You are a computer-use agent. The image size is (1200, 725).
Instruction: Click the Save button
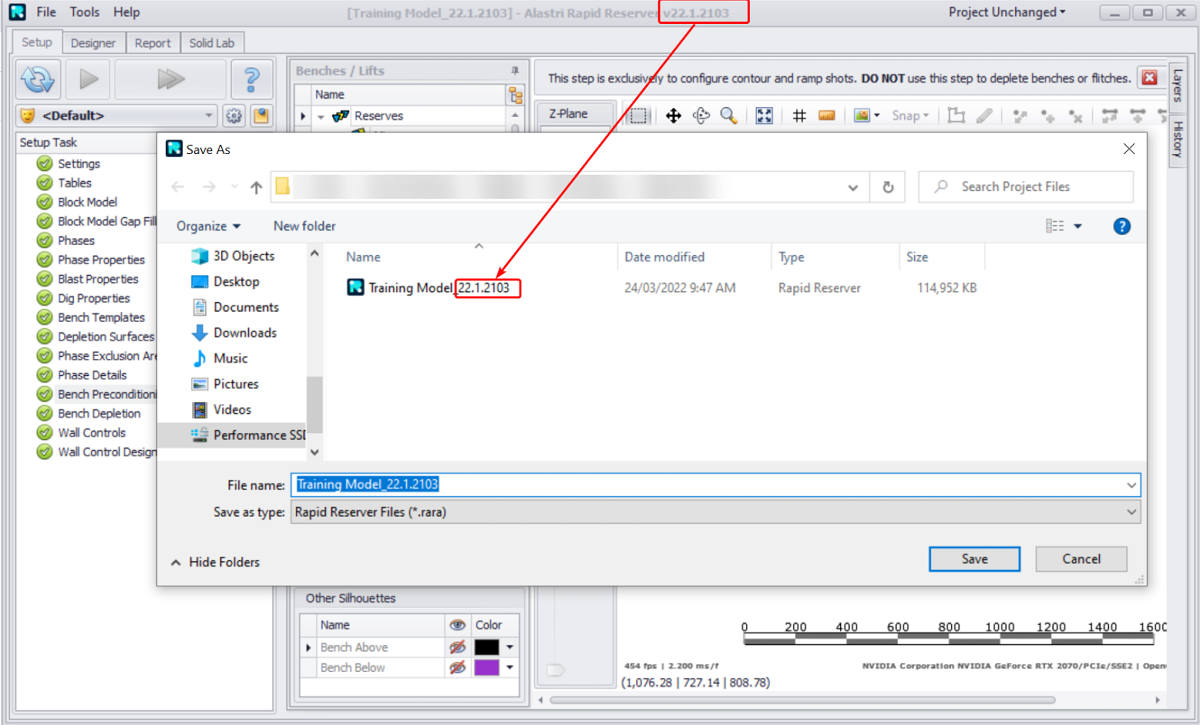[974, 559]
